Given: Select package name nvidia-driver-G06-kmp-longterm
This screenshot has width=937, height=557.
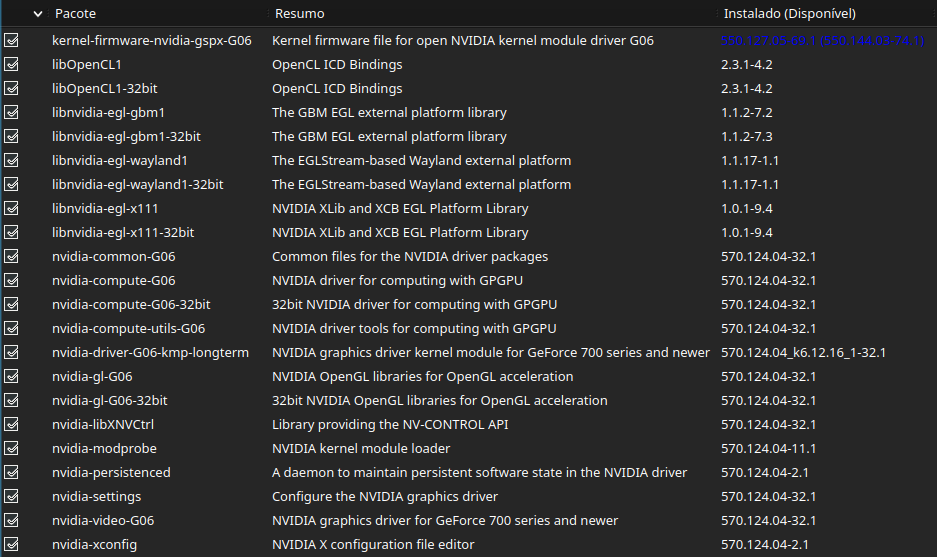Looking at the screenshot, I should [x=150, y=352].
